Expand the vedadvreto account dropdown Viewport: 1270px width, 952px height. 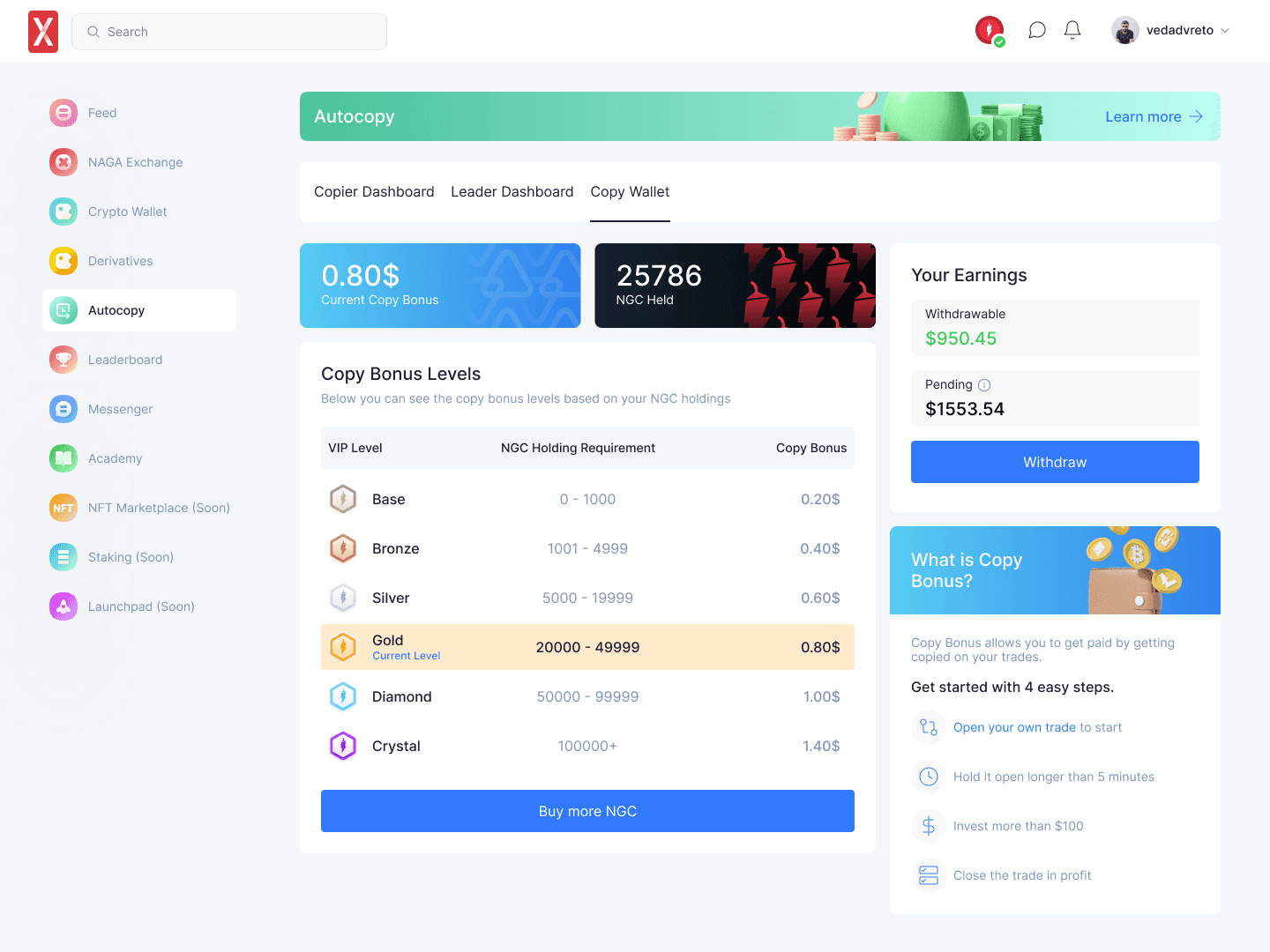(1225, 30)
